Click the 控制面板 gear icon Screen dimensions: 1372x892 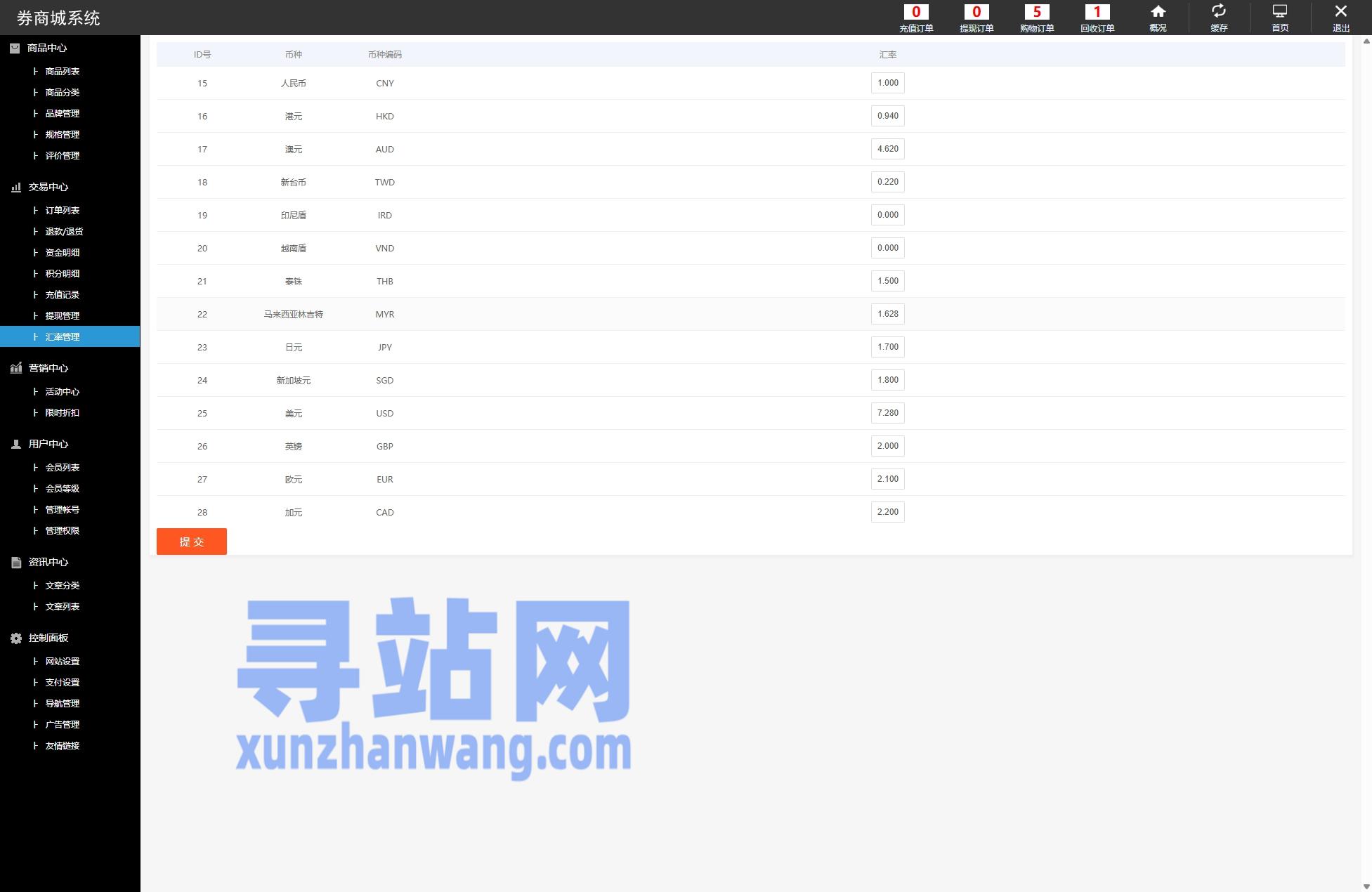click(x=16, y=638)
